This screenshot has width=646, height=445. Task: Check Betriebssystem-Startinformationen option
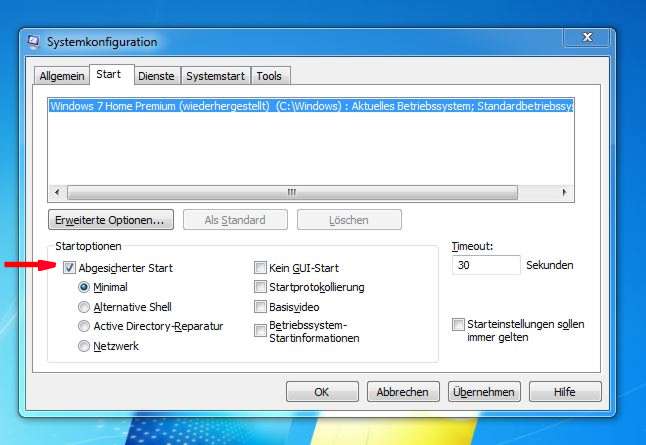pos(260,330)
